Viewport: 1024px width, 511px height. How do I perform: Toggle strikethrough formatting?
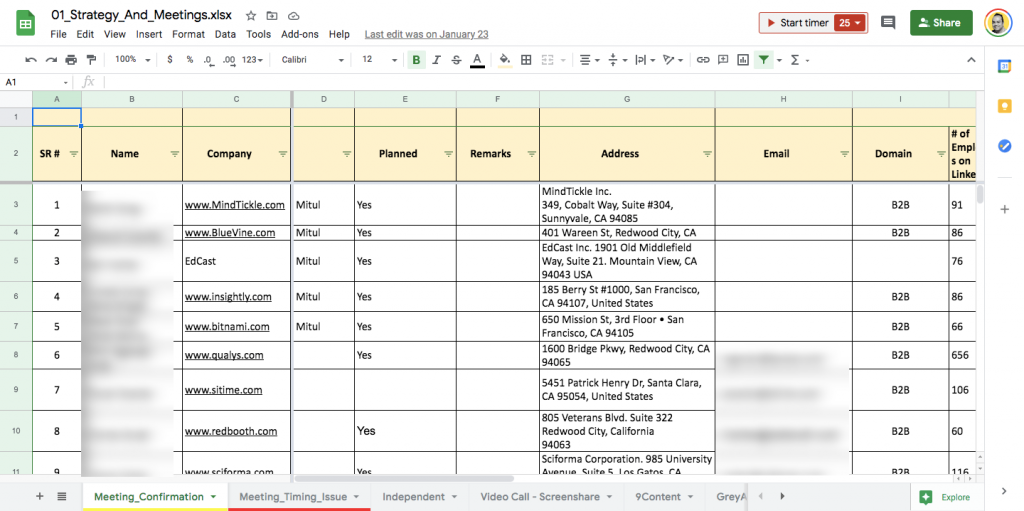(456, 59)
